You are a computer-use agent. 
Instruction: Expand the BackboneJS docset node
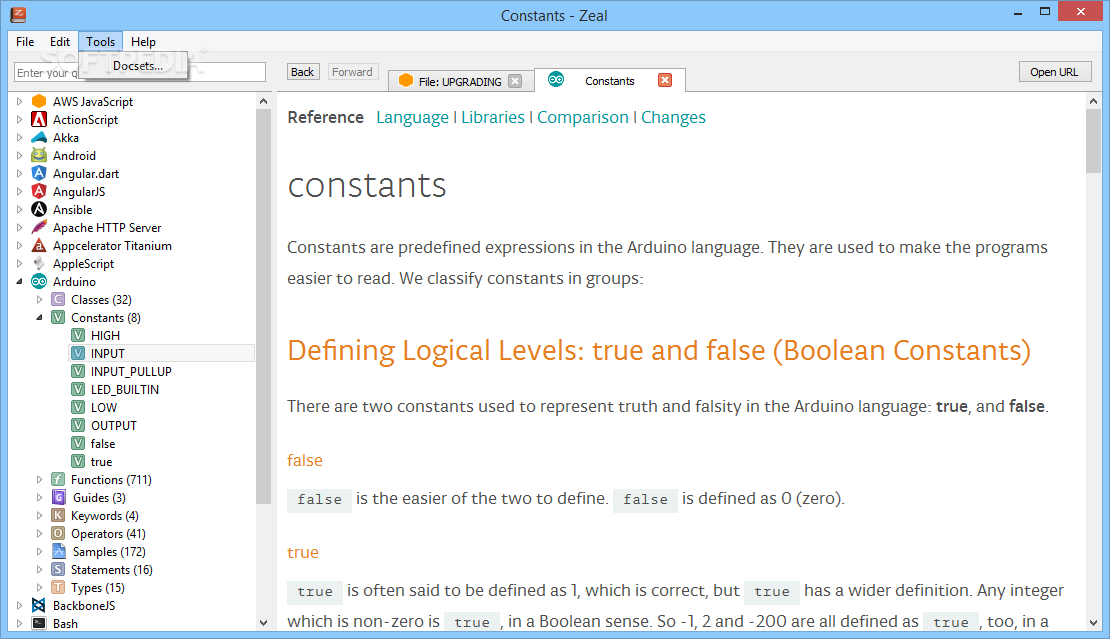click(x=20, y=605)
